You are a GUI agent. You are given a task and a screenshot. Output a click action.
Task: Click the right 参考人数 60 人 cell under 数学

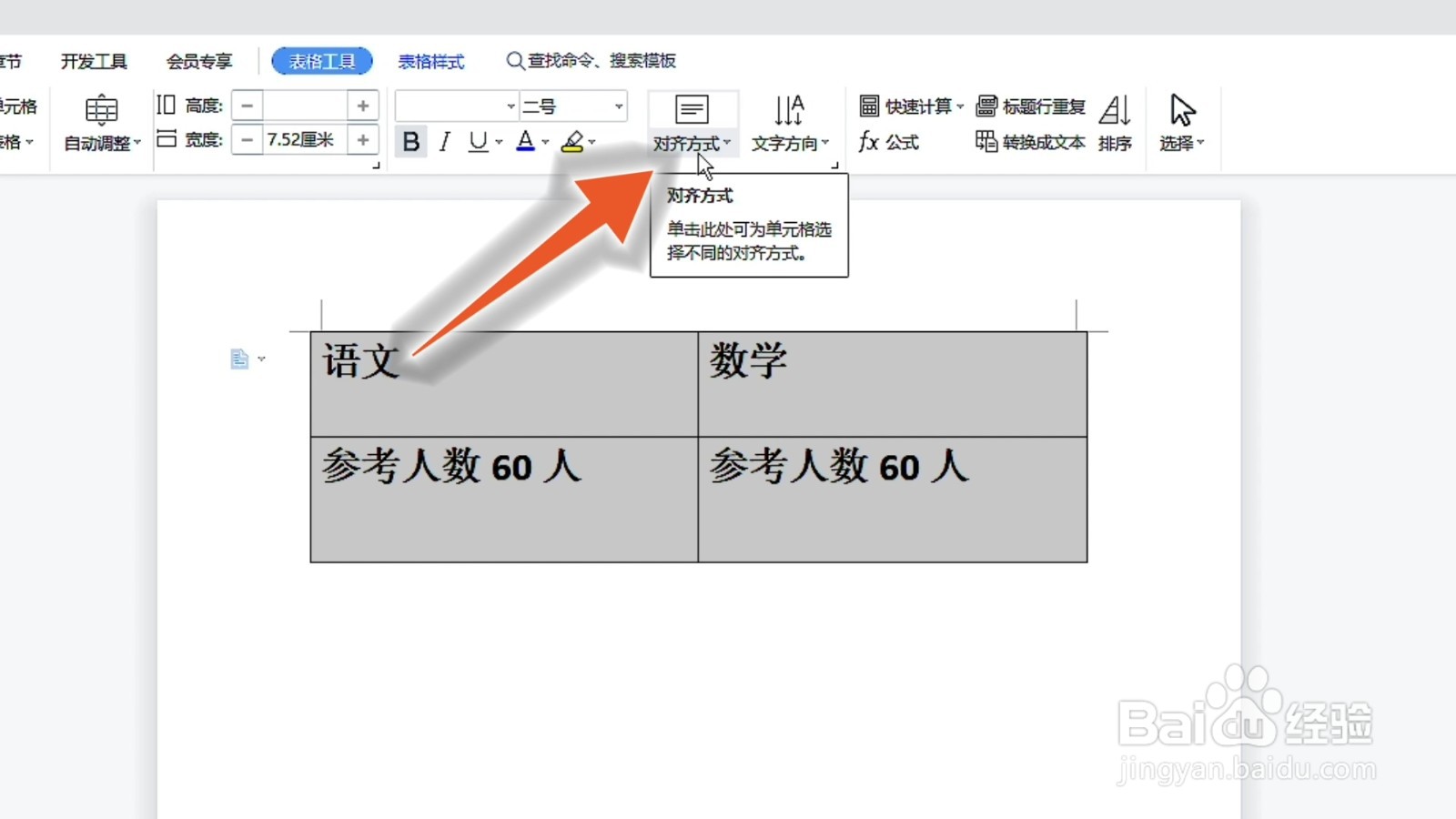point(893,500)
